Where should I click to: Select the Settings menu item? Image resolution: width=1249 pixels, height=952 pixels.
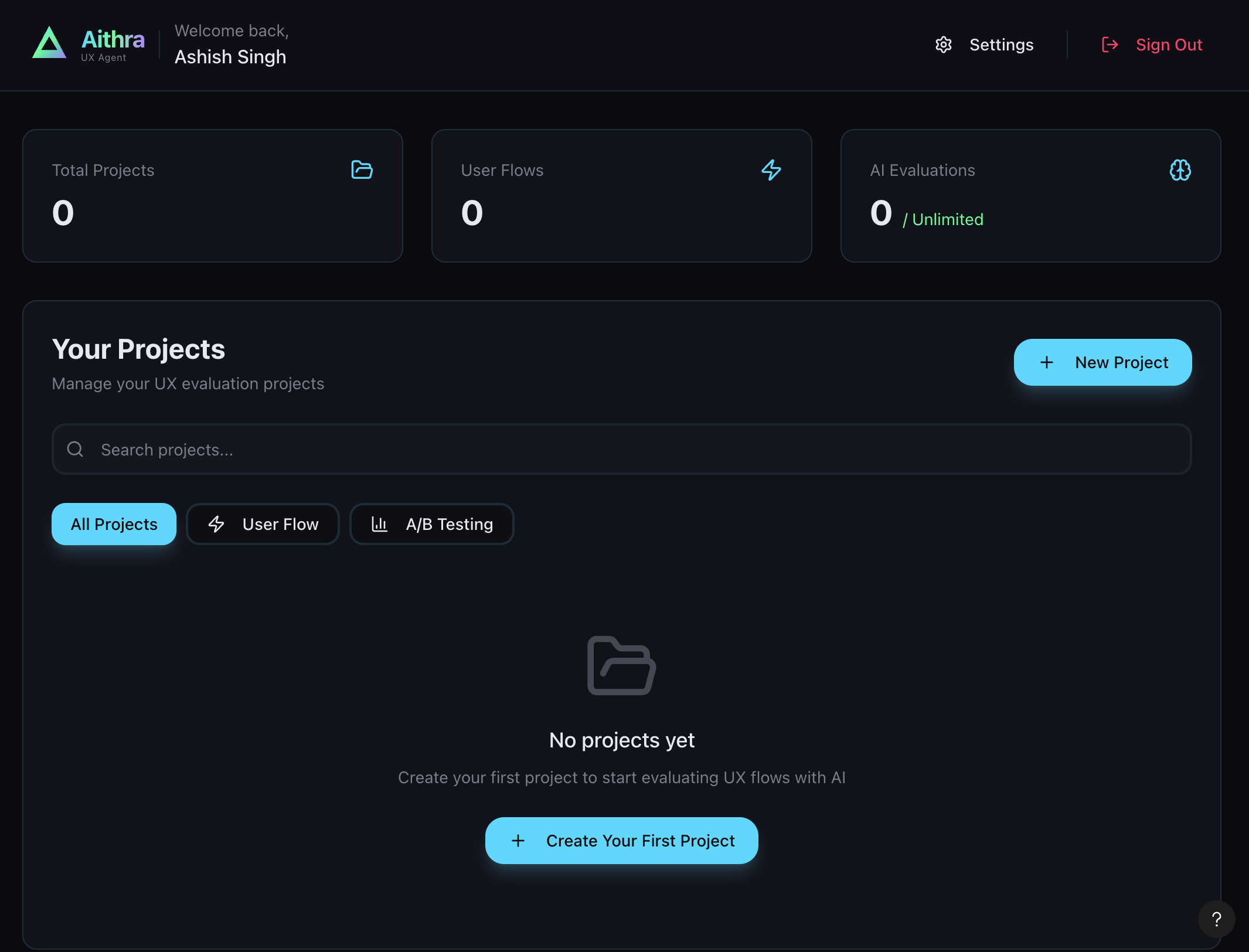point(1002,45)
